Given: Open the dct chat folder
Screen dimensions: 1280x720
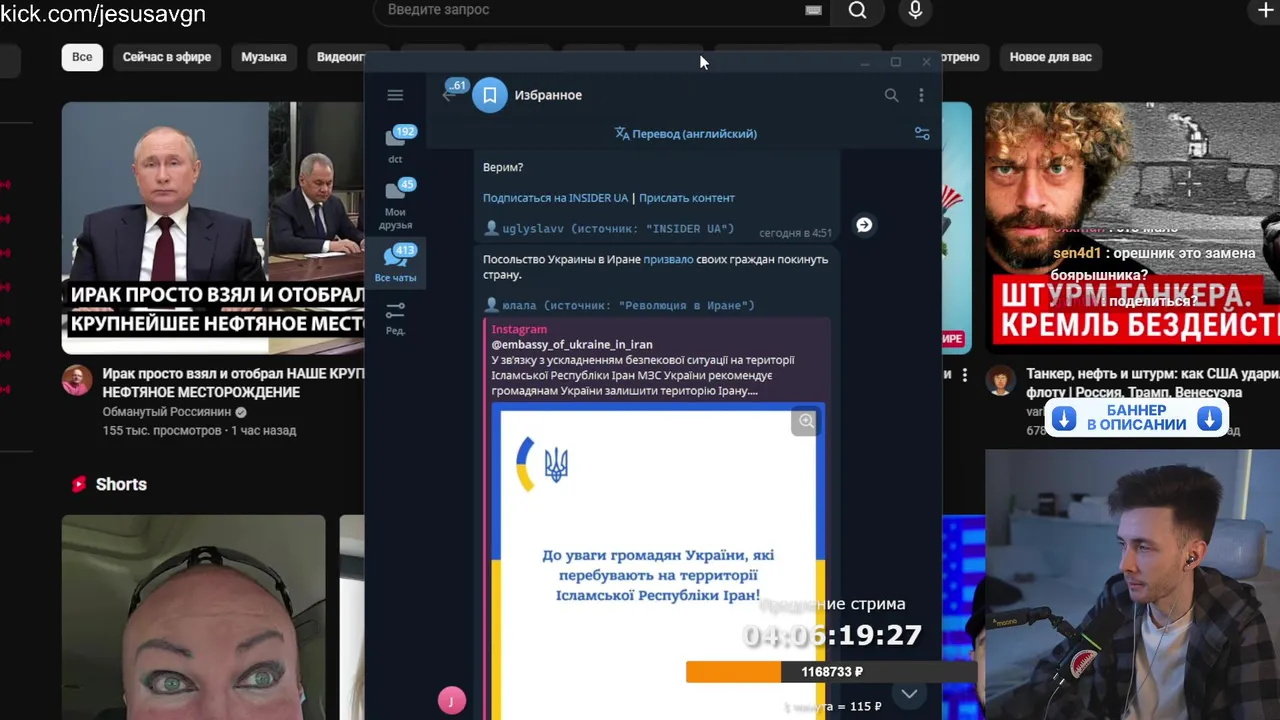Looking at the screenshot, I should (396, 143).
